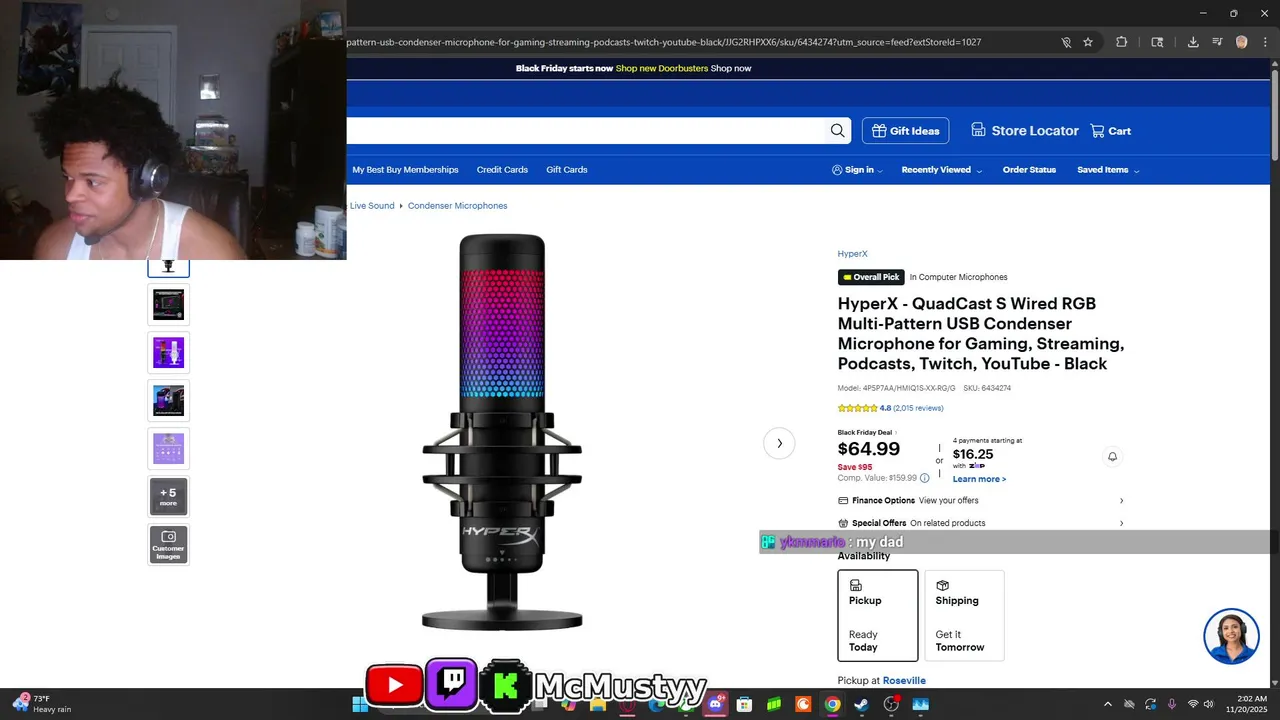The height and width of the screenshot is (720, 1280).
Task: Click the HyperX brand link
Action: 852,254
